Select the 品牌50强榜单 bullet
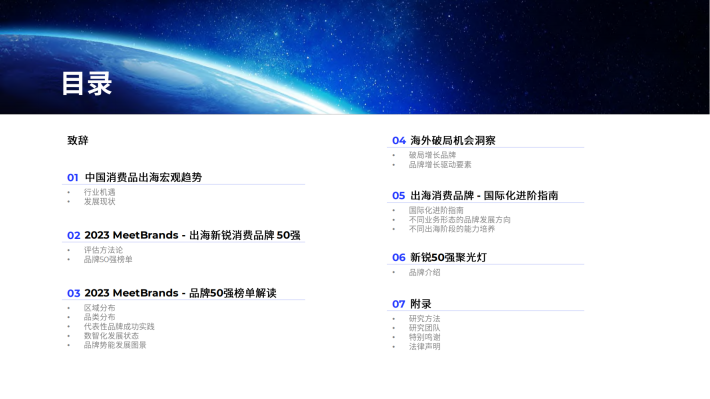 (108, 260)
